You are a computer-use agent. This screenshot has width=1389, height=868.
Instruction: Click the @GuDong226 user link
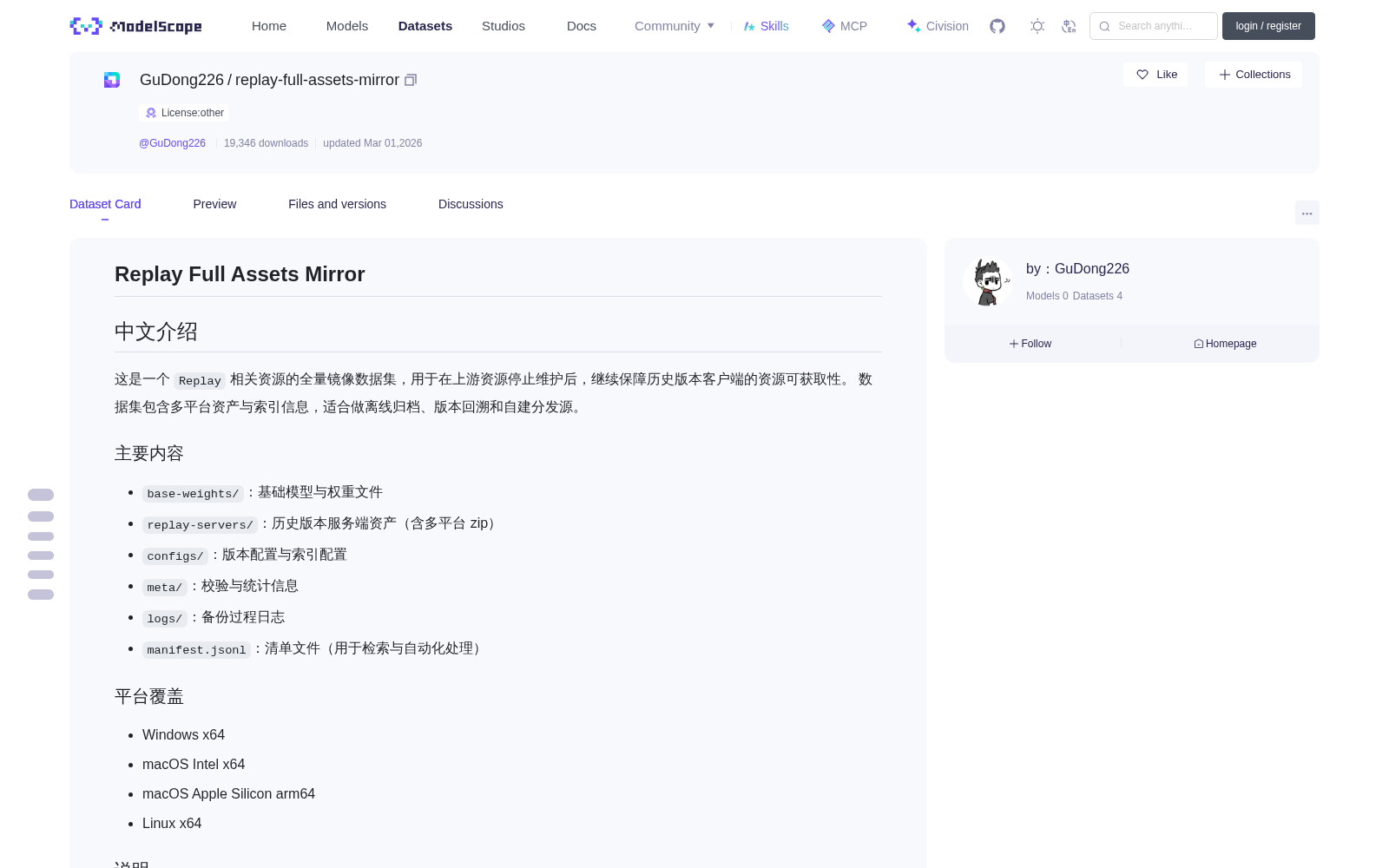[172, 143]
